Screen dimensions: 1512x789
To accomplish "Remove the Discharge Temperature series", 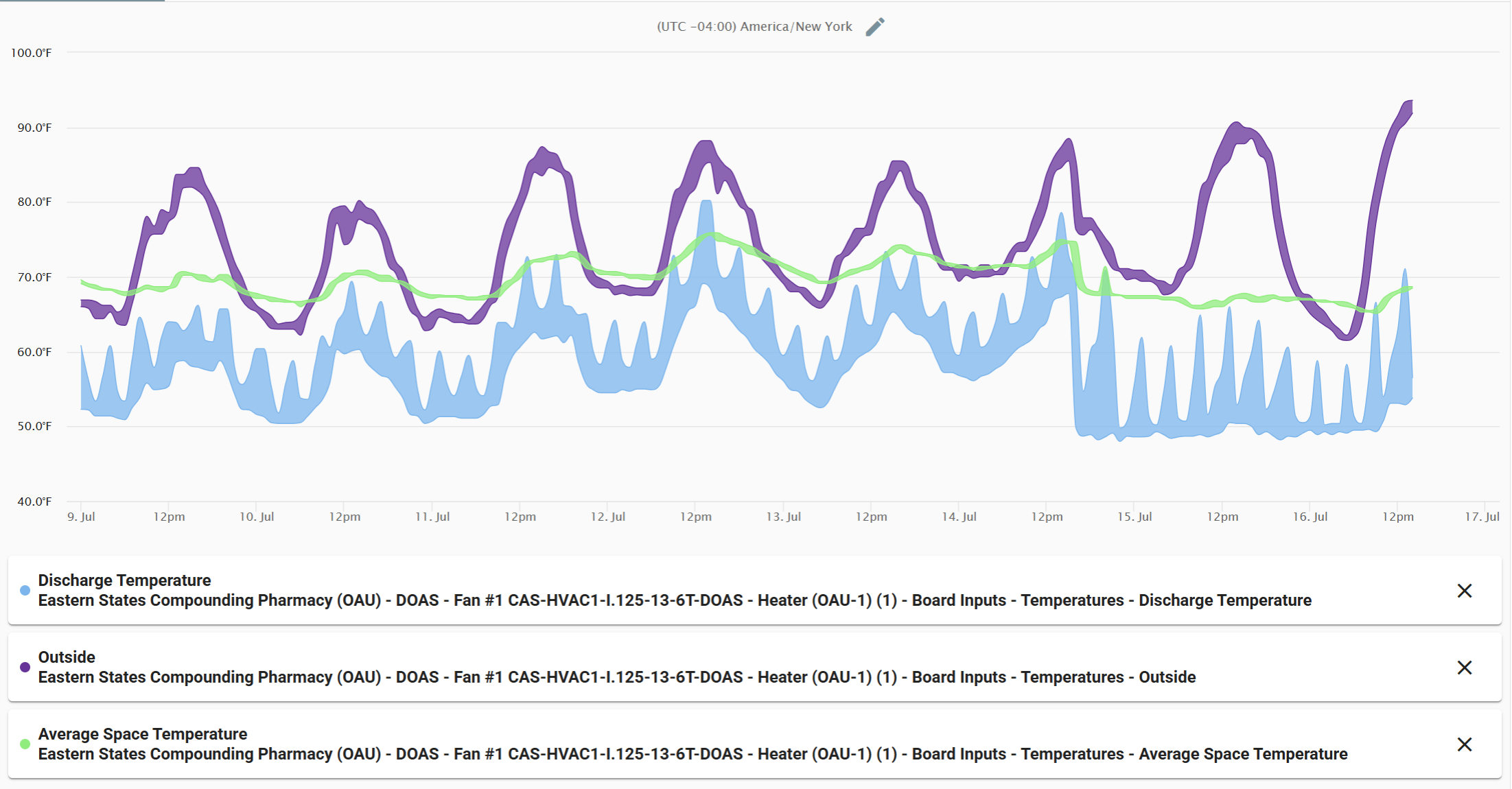I will point(1464,591).
